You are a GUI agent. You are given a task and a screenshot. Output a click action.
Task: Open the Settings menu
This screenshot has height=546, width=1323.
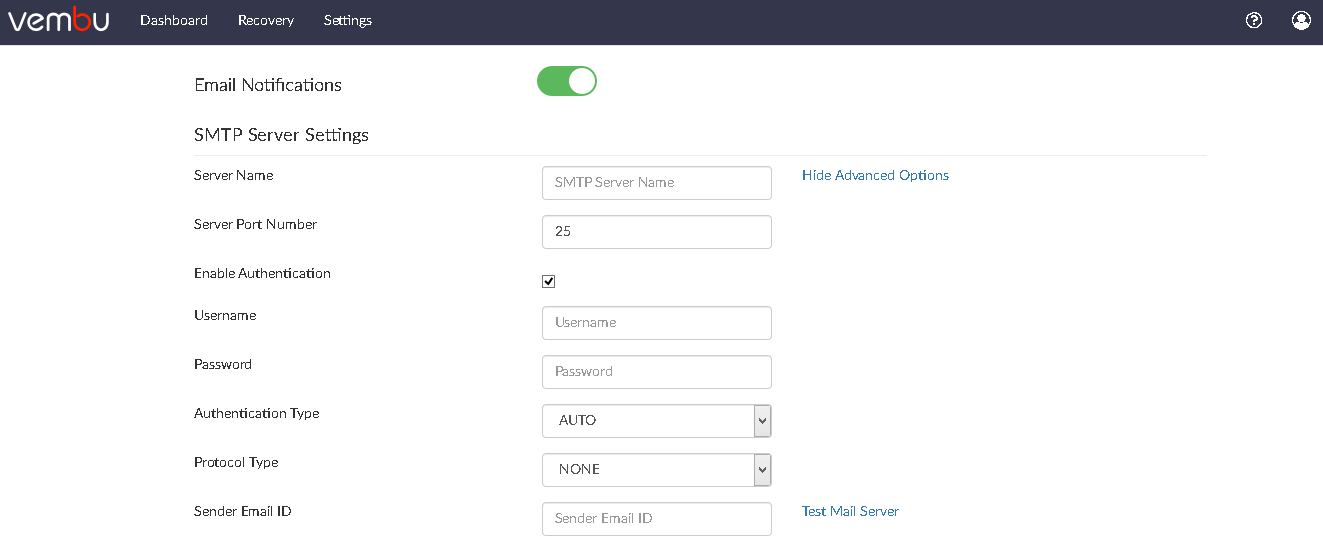pyautogui.click(x=348, y=20)
